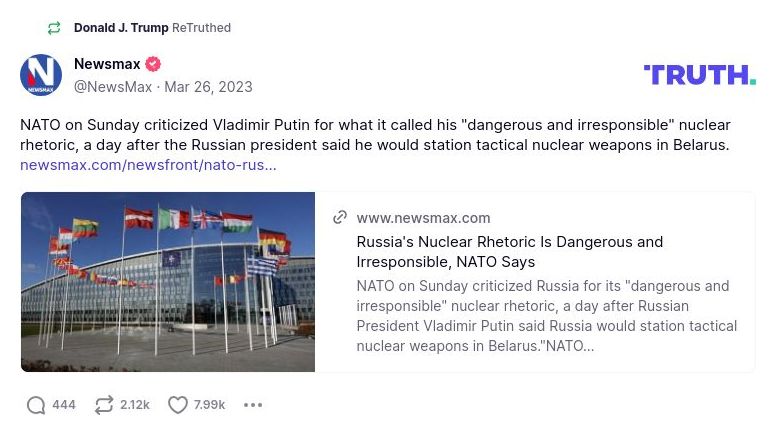Open the Donald J. Trump profile name
Image resolution: width=777 pixels, height=435 pixels.
point(121,28)
